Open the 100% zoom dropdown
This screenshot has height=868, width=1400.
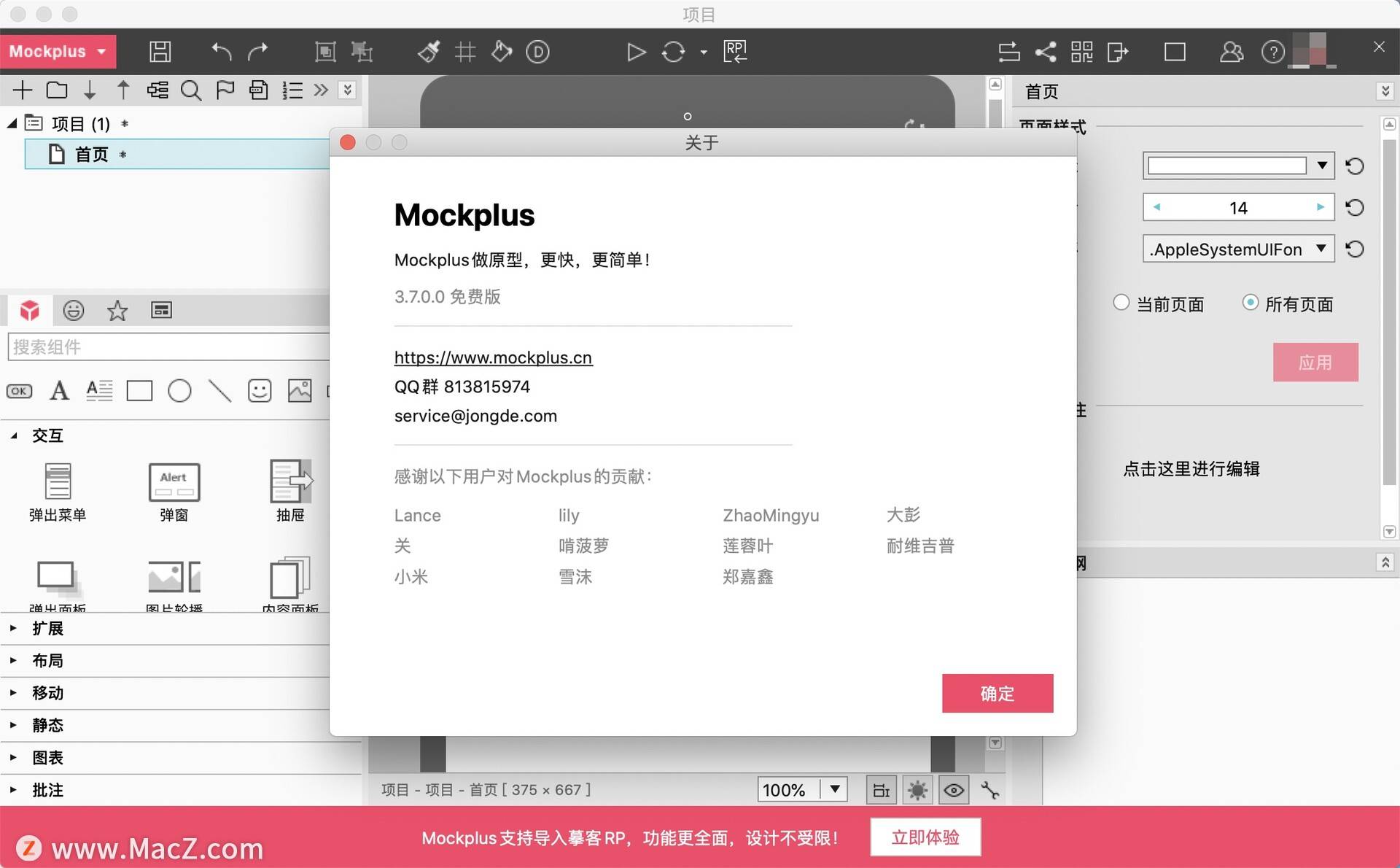(834, 789)
